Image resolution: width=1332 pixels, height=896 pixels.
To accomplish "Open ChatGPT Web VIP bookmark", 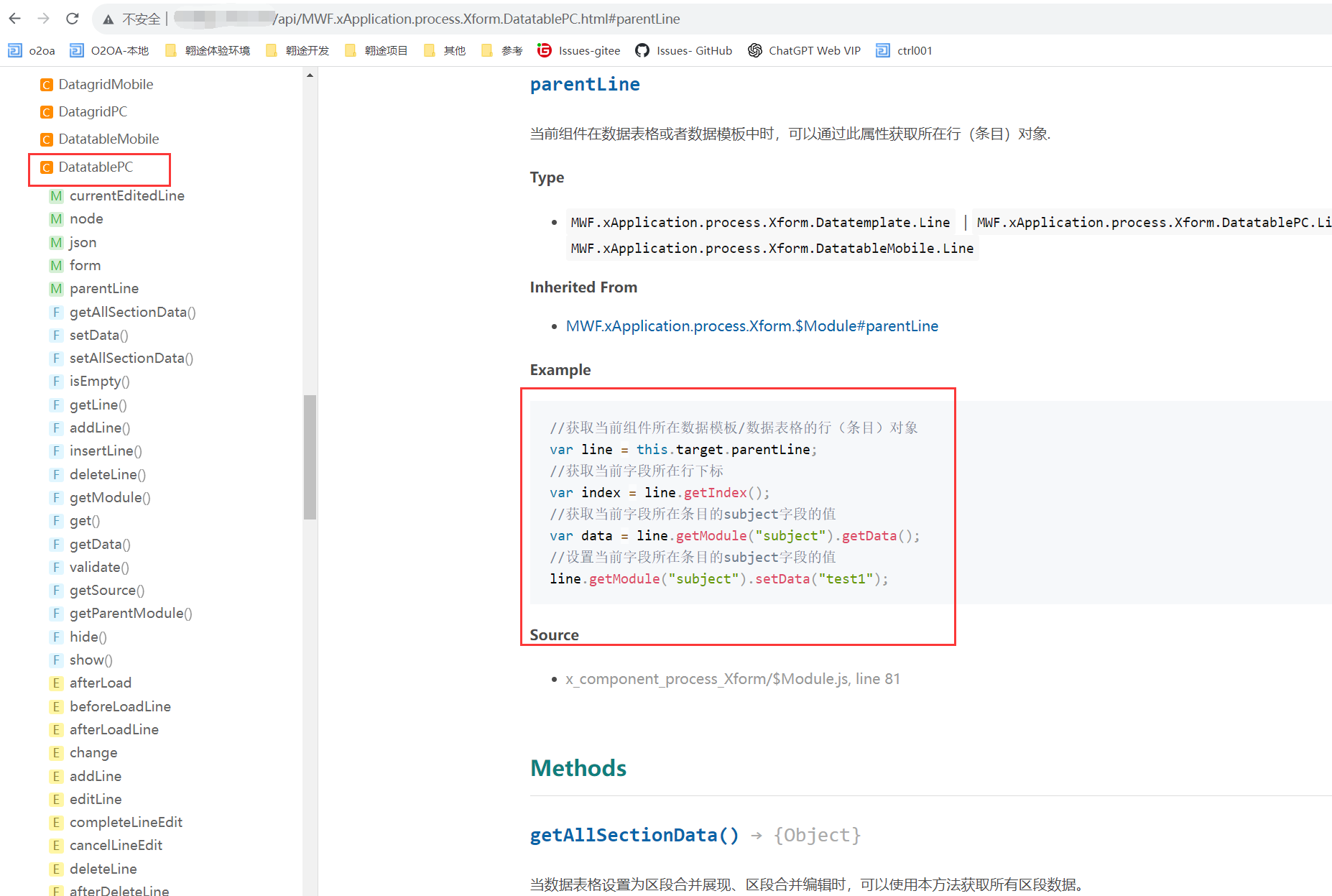I will (804, 50).
